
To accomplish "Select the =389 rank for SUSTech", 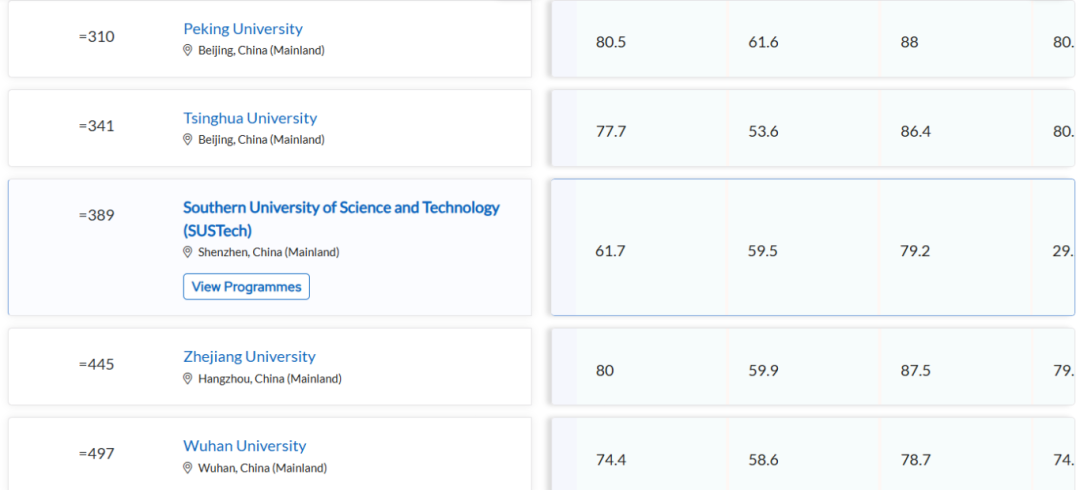I will pos(96,215).
